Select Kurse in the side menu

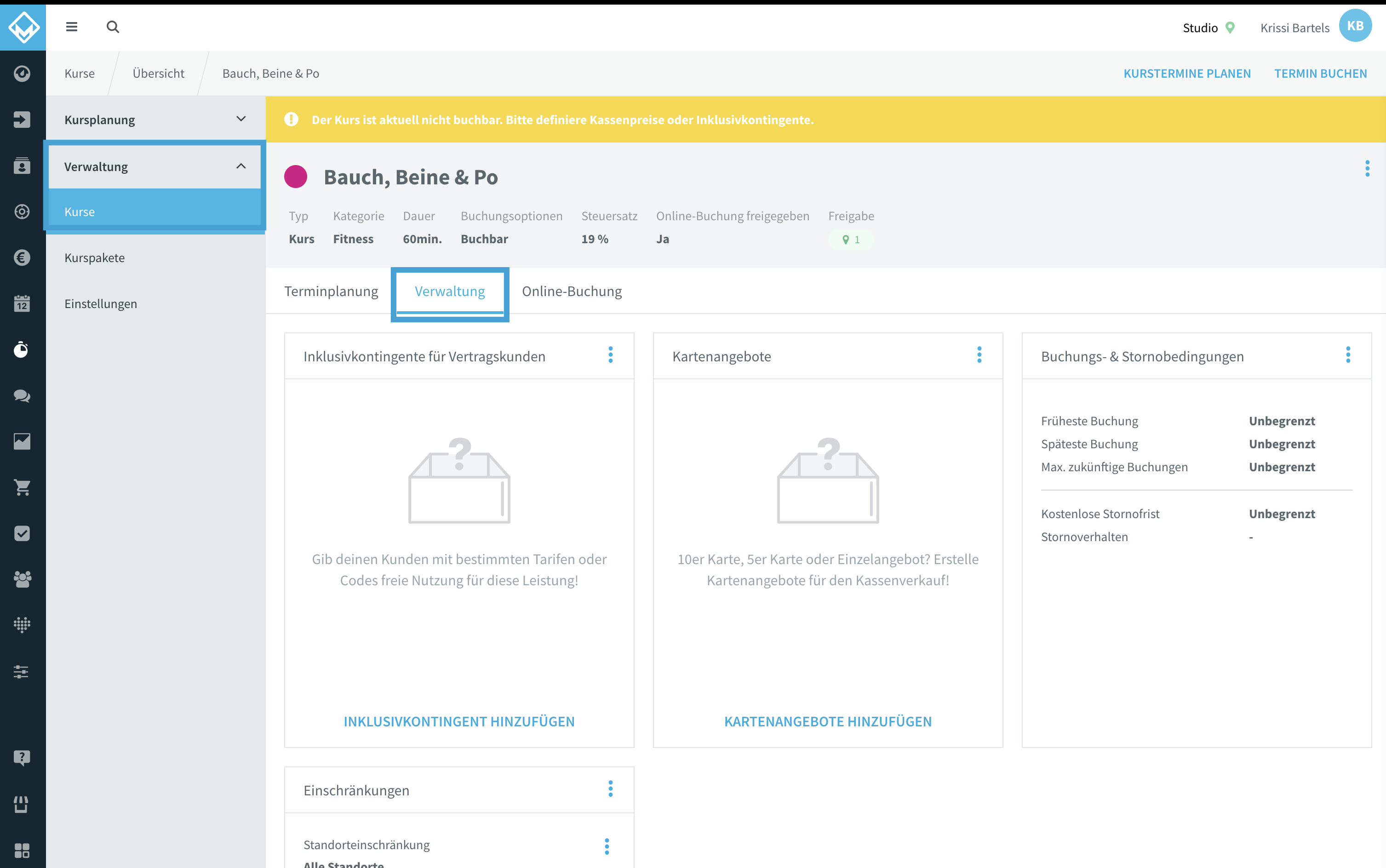click(x=155, y=212)
